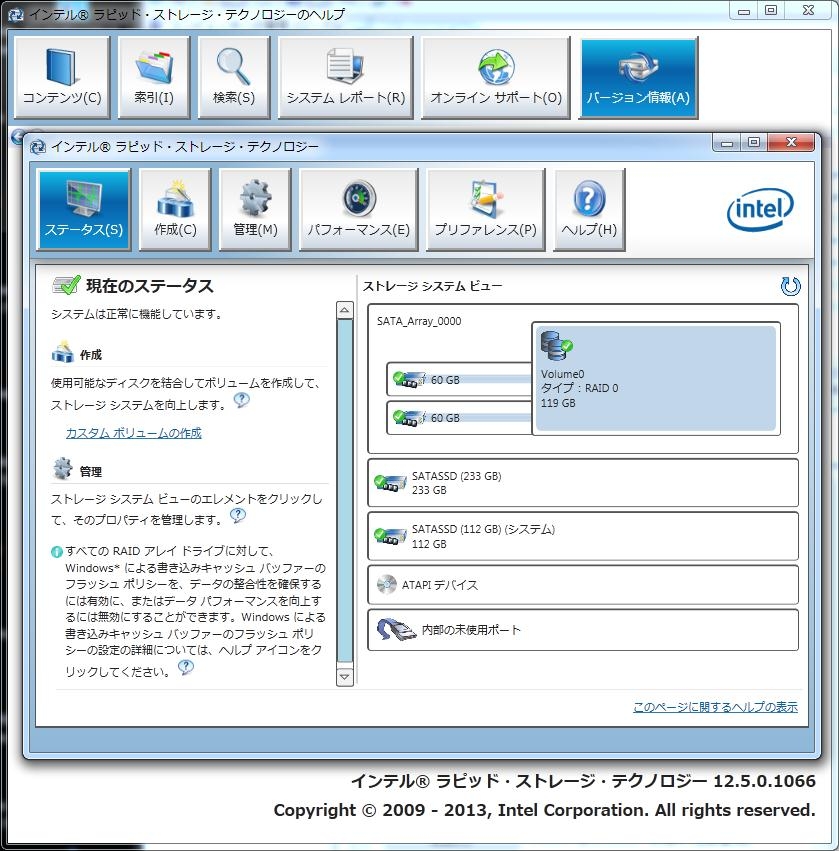Click help icon after そのプロパティを管理します

pos(238,515)
